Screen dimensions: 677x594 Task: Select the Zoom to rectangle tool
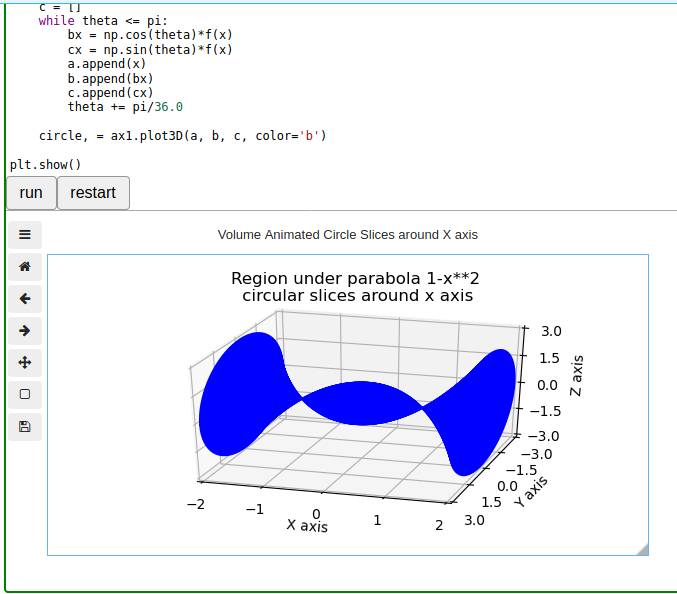[x=25, y=395]
